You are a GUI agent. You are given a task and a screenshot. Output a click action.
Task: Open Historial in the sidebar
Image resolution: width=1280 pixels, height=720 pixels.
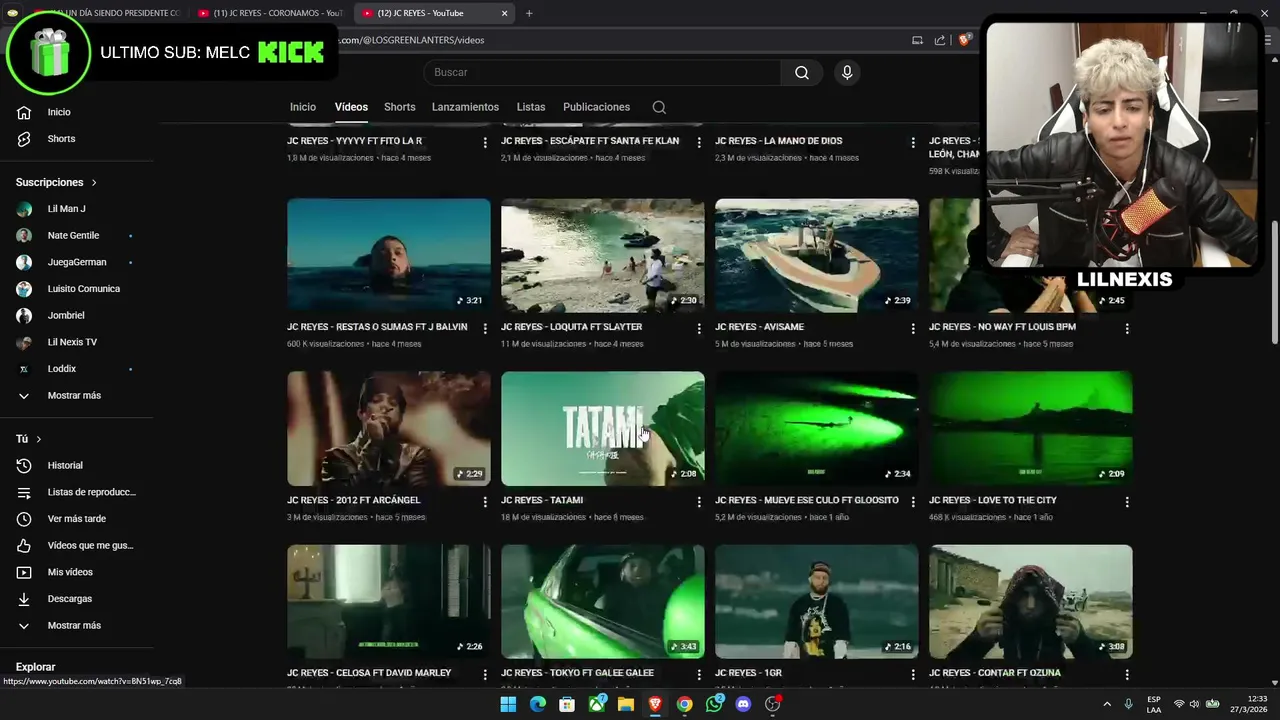coord(65,465)
